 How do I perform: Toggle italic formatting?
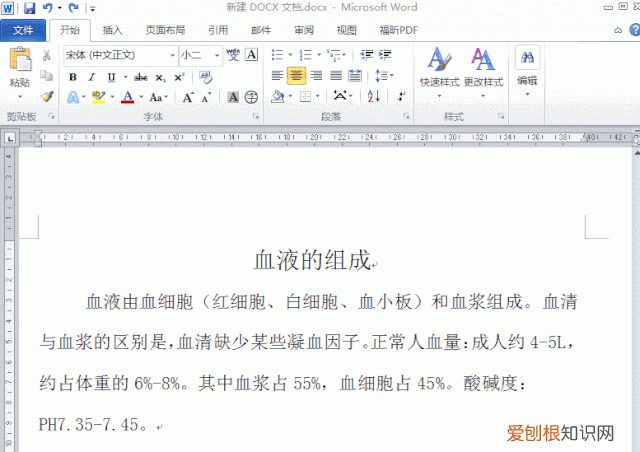[x=92, y=77]
